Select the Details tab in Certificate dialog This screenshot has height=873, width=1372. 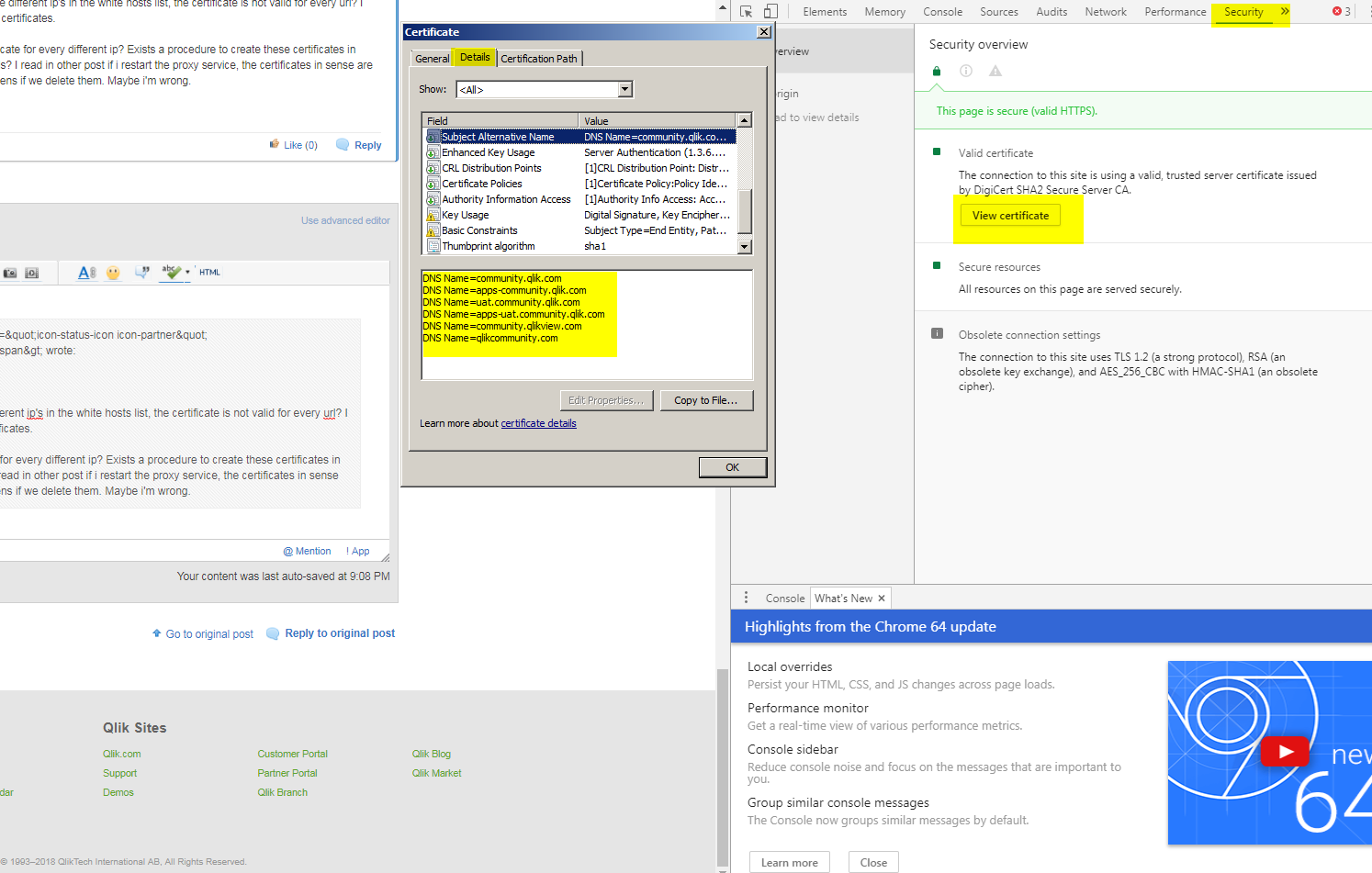pyautogui.click(x=475, y=57)
